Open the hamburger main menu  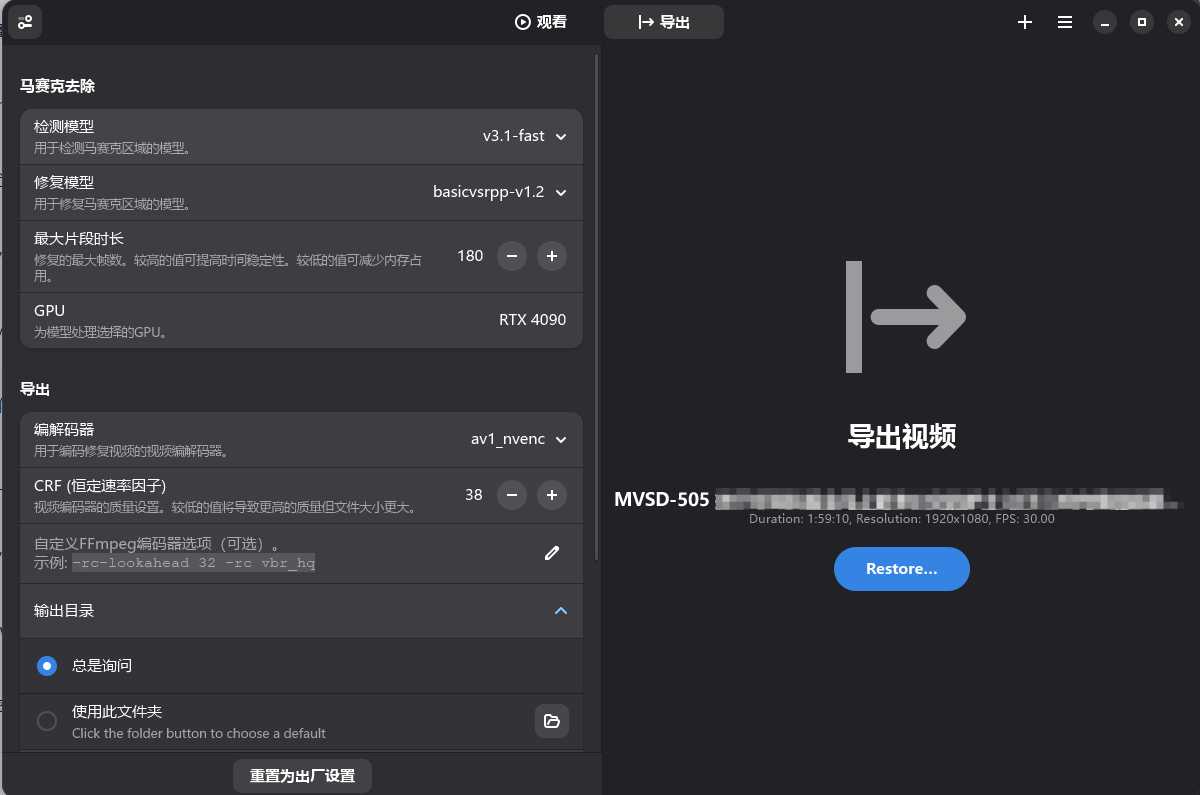click(x=1065, y=22)
